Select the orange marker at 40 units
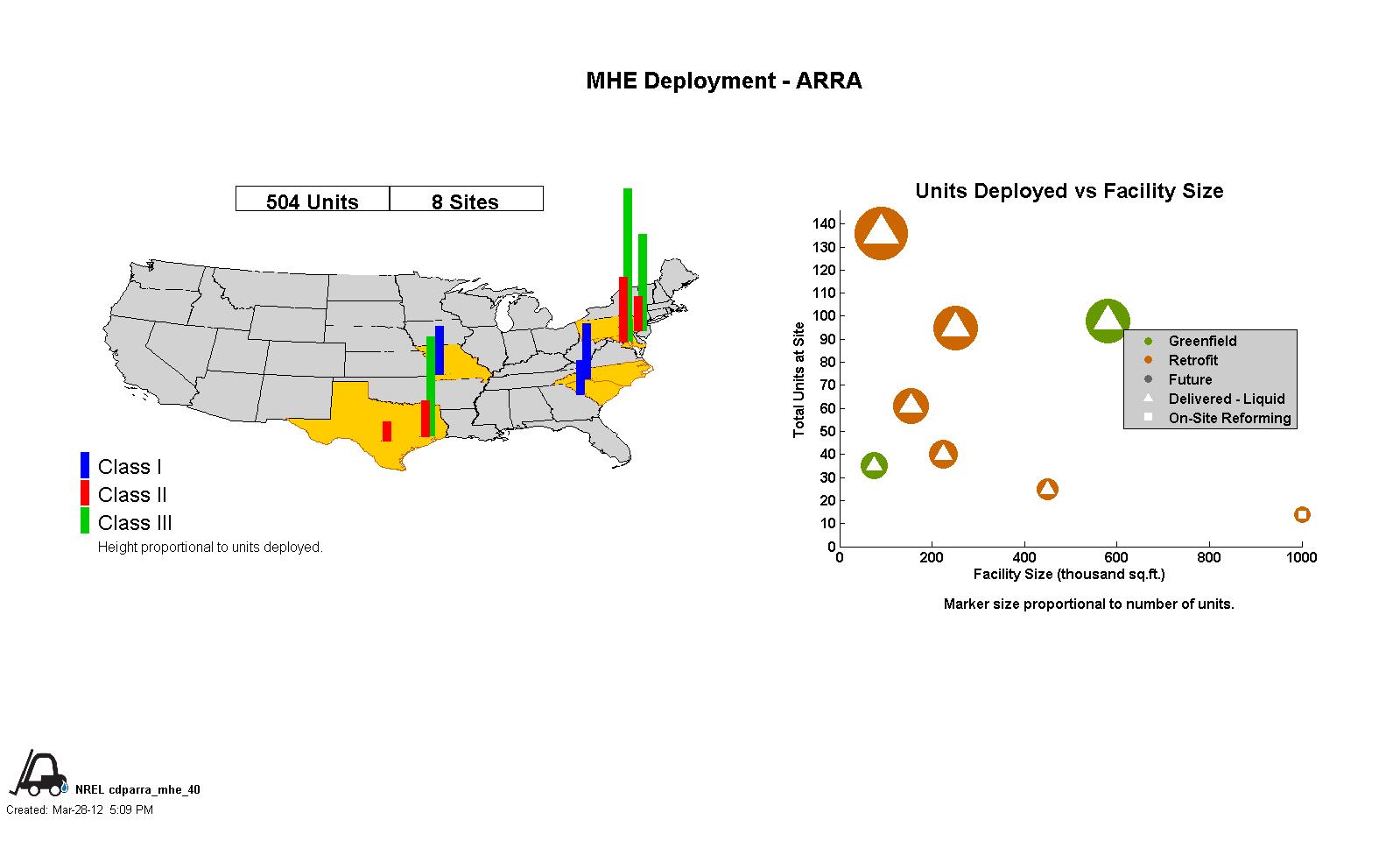This screenshot has height=841, width=1400. click(x=943, y=454)
